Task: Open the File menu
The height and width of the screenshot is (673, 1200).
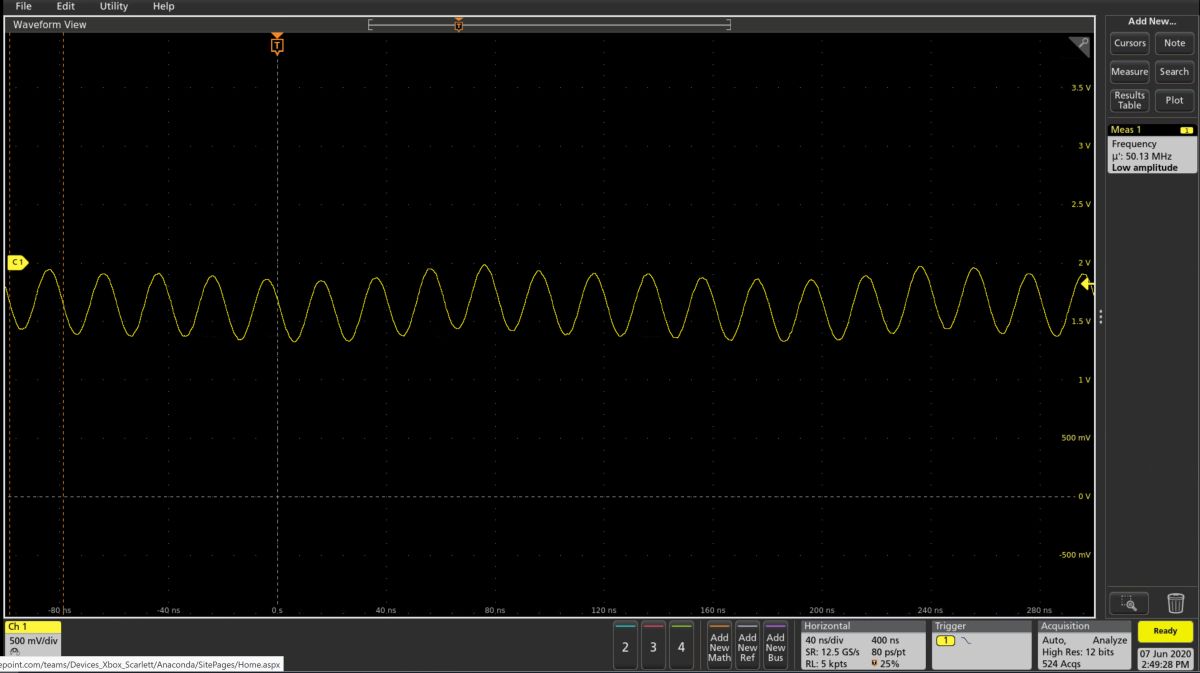Action: (x=24, y=6)
